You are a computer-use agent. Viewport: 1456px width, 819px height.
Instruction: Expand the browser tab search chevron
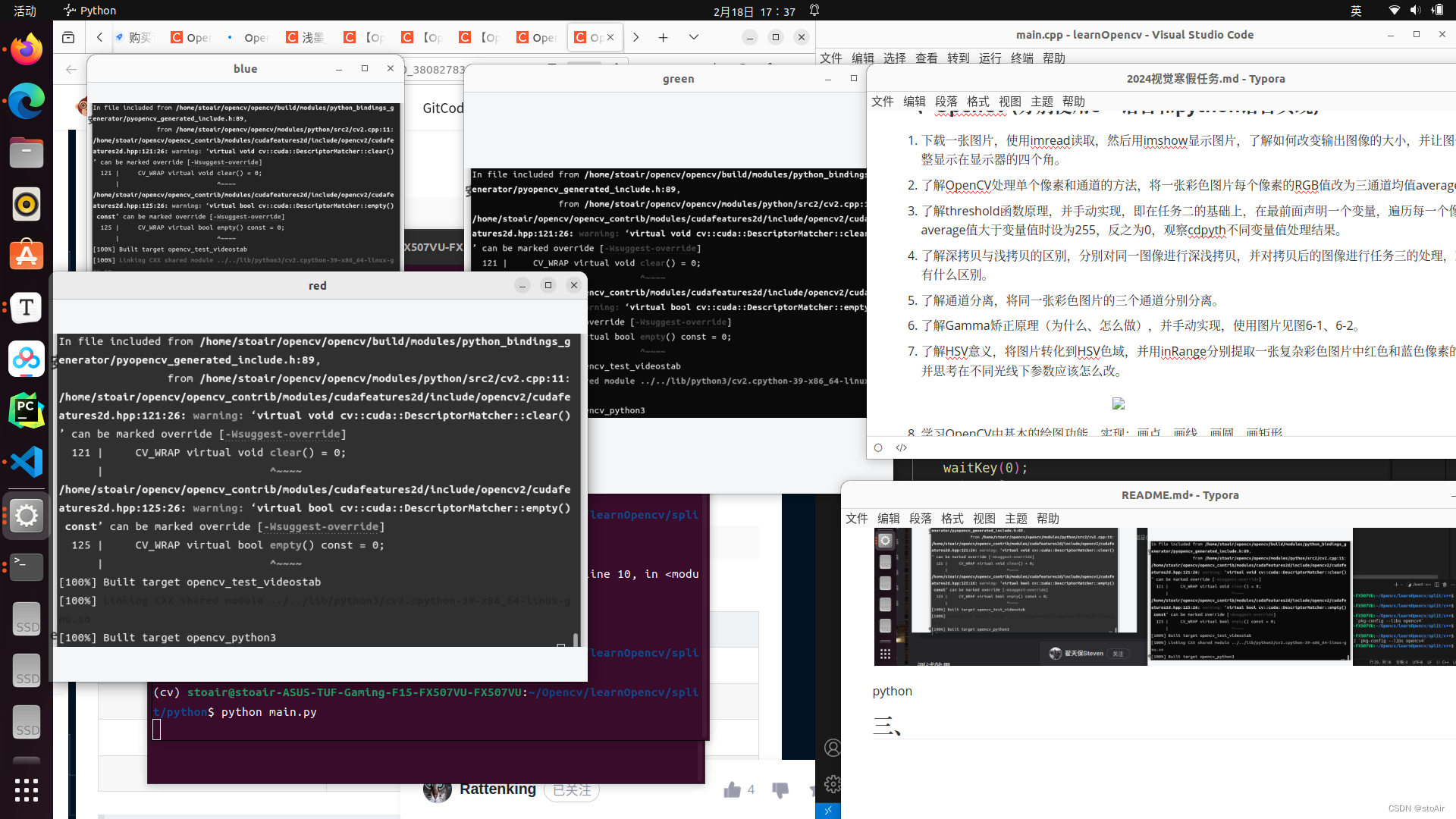pos(694,37)
